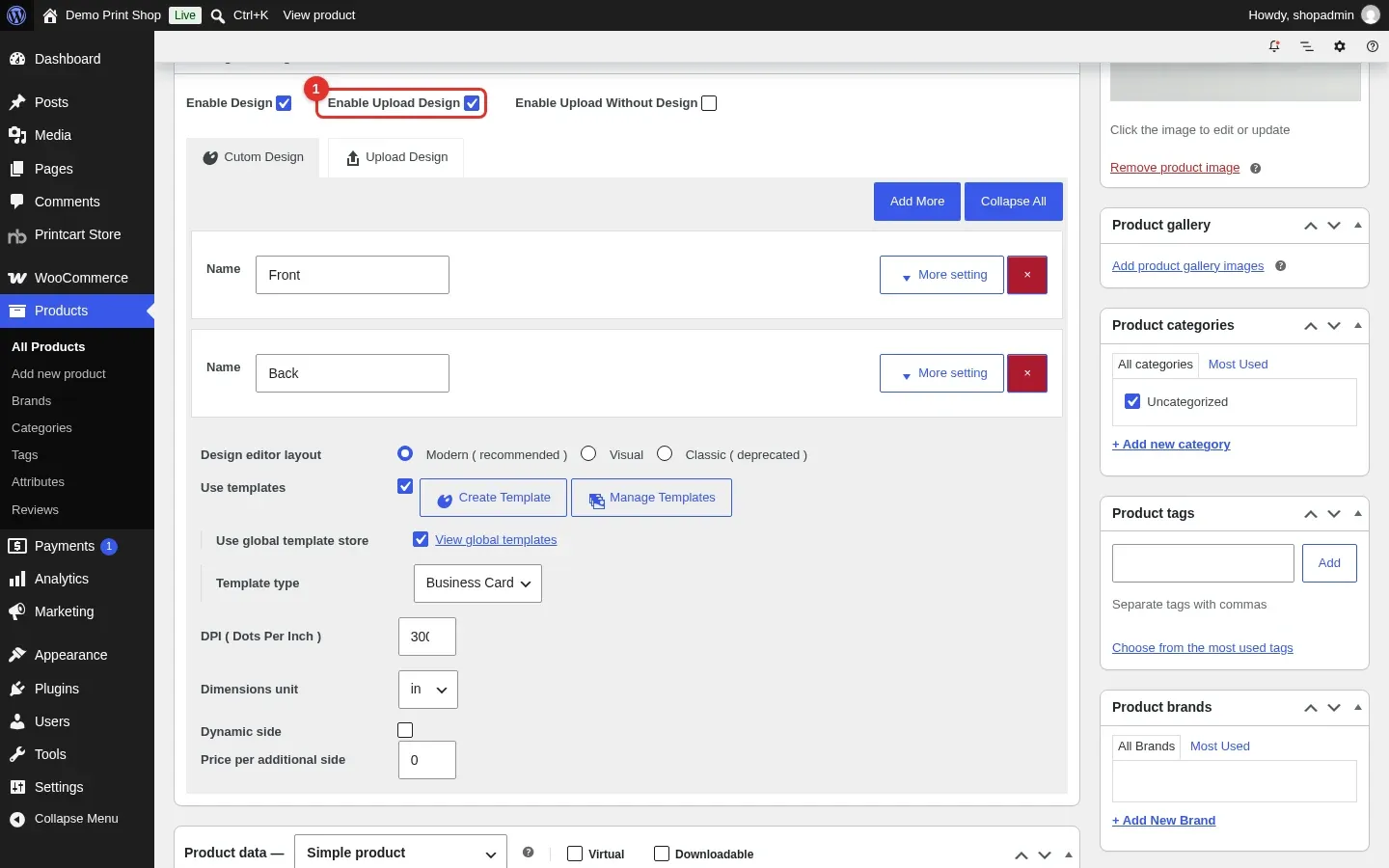Click the help icon beside Remove product image

click(x=1256, y=168)
